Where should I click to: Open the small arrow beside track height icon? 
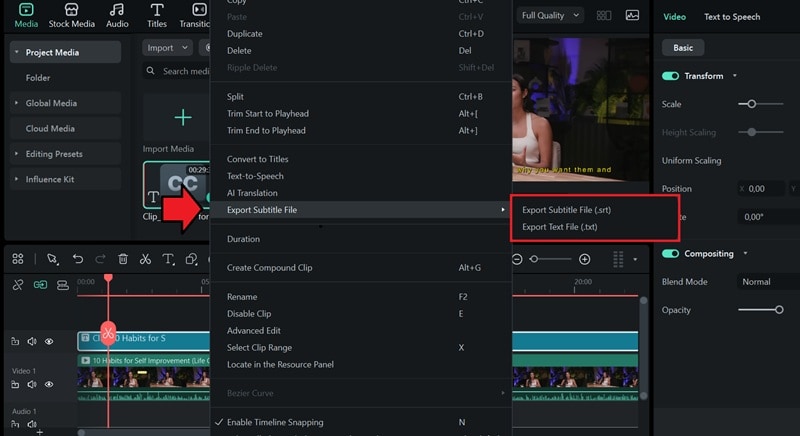(x=635, y=259)
